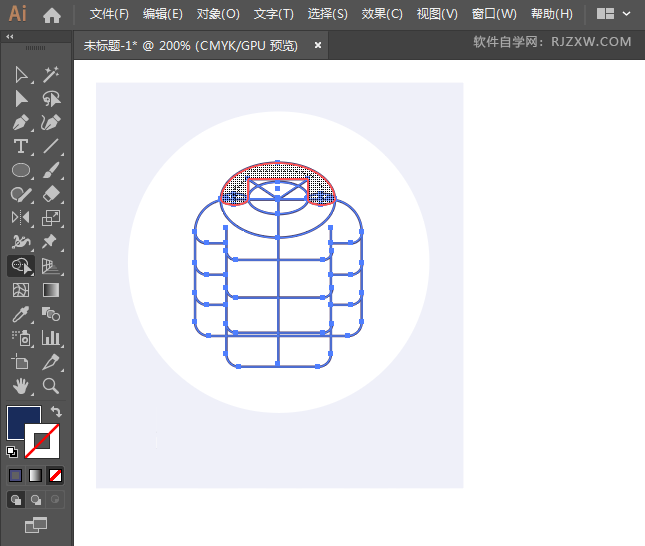Enable Draw Behind mode
This screenshot has height=546, width=645.
coord(36,499)
